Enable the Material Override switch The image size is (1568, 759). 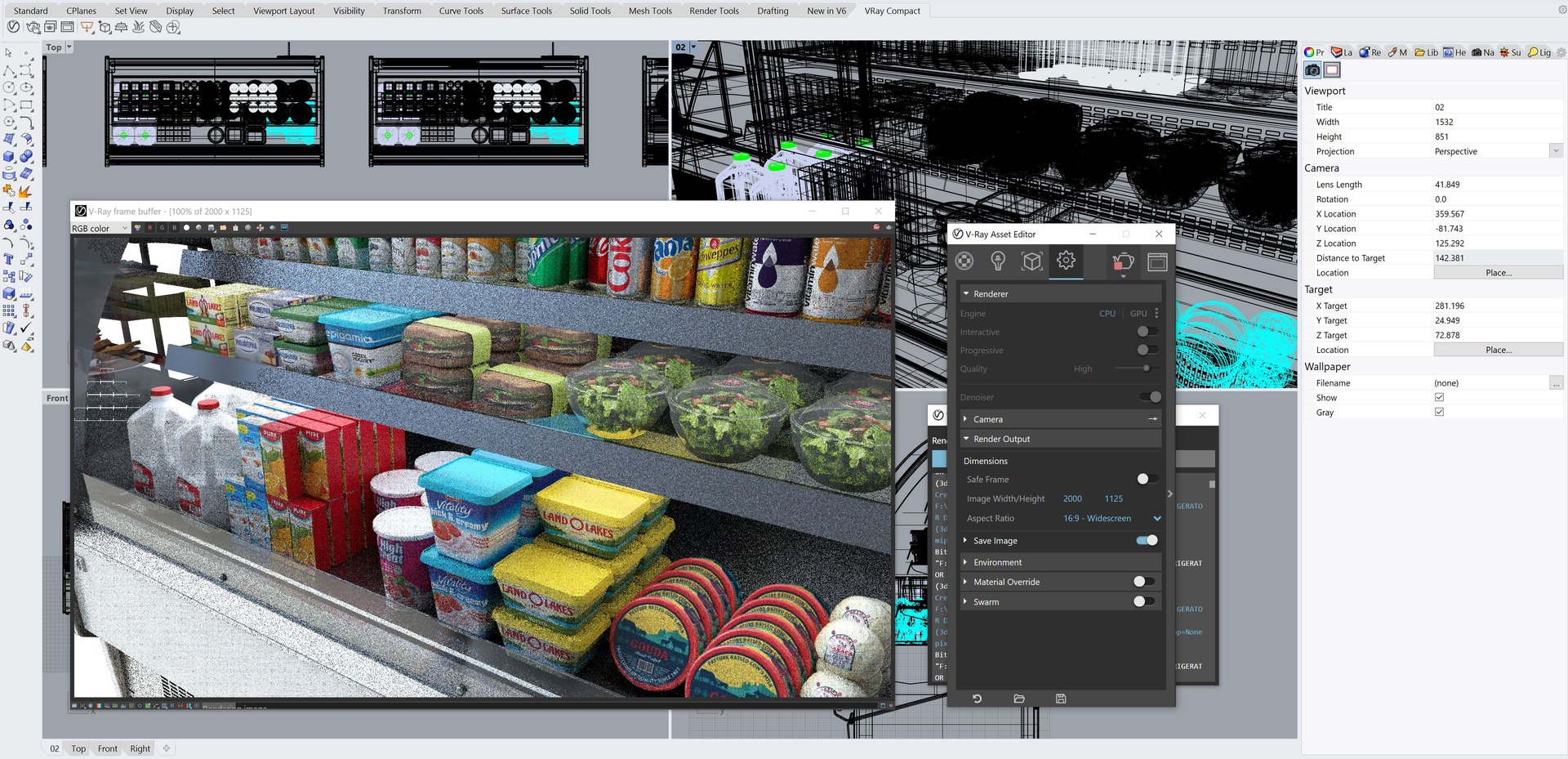pyautogui.click(x=1143, y=582)
